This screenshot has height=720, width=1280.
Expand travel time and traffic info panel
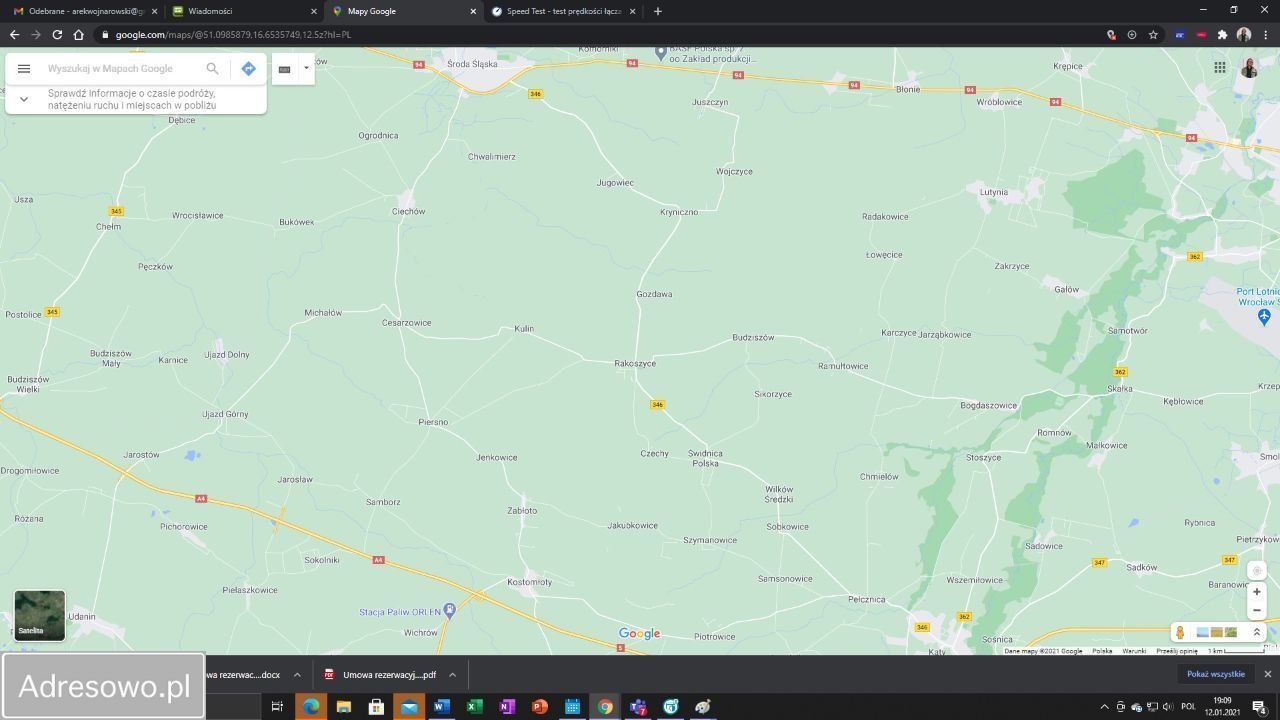22,99
